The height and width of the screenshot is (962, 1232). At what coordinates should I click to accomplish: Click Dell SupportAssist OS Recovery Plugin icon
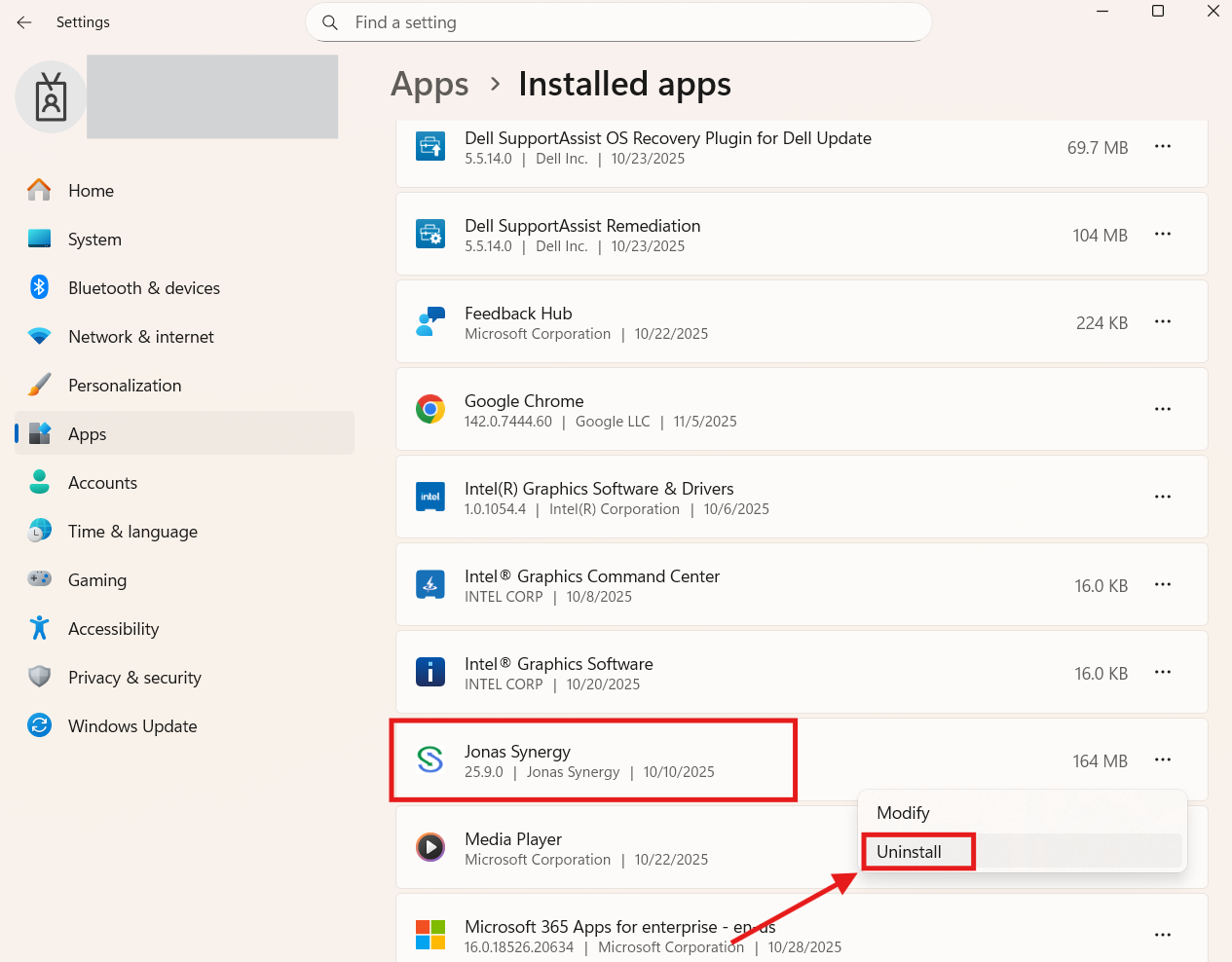(429, 146)
